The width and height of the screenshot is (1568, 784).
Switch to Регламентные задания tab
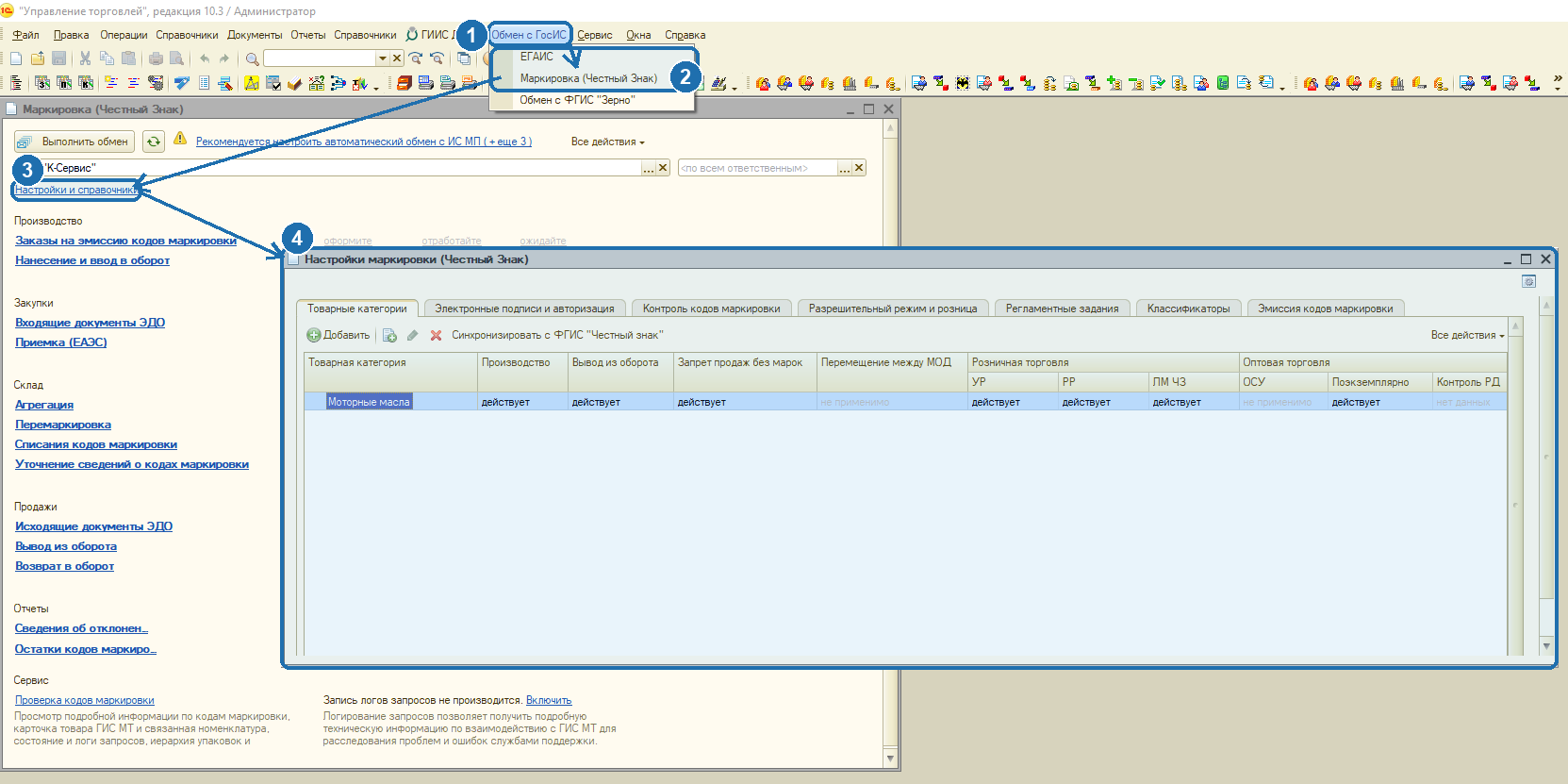click(x=1063, y=309)
